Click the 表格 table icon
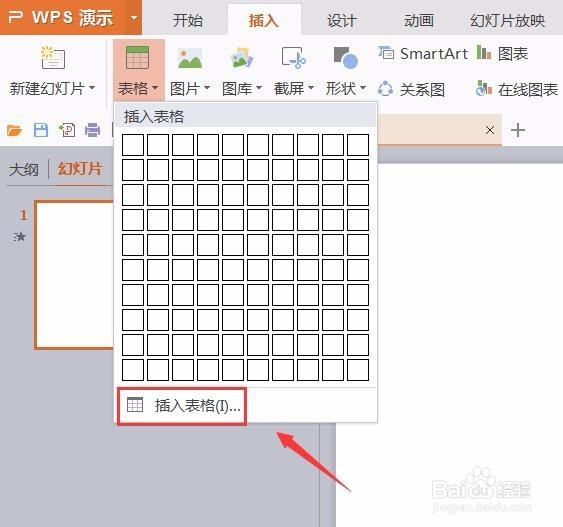Image resolution: width=563 pixels, height=527 pixels. 138,57
